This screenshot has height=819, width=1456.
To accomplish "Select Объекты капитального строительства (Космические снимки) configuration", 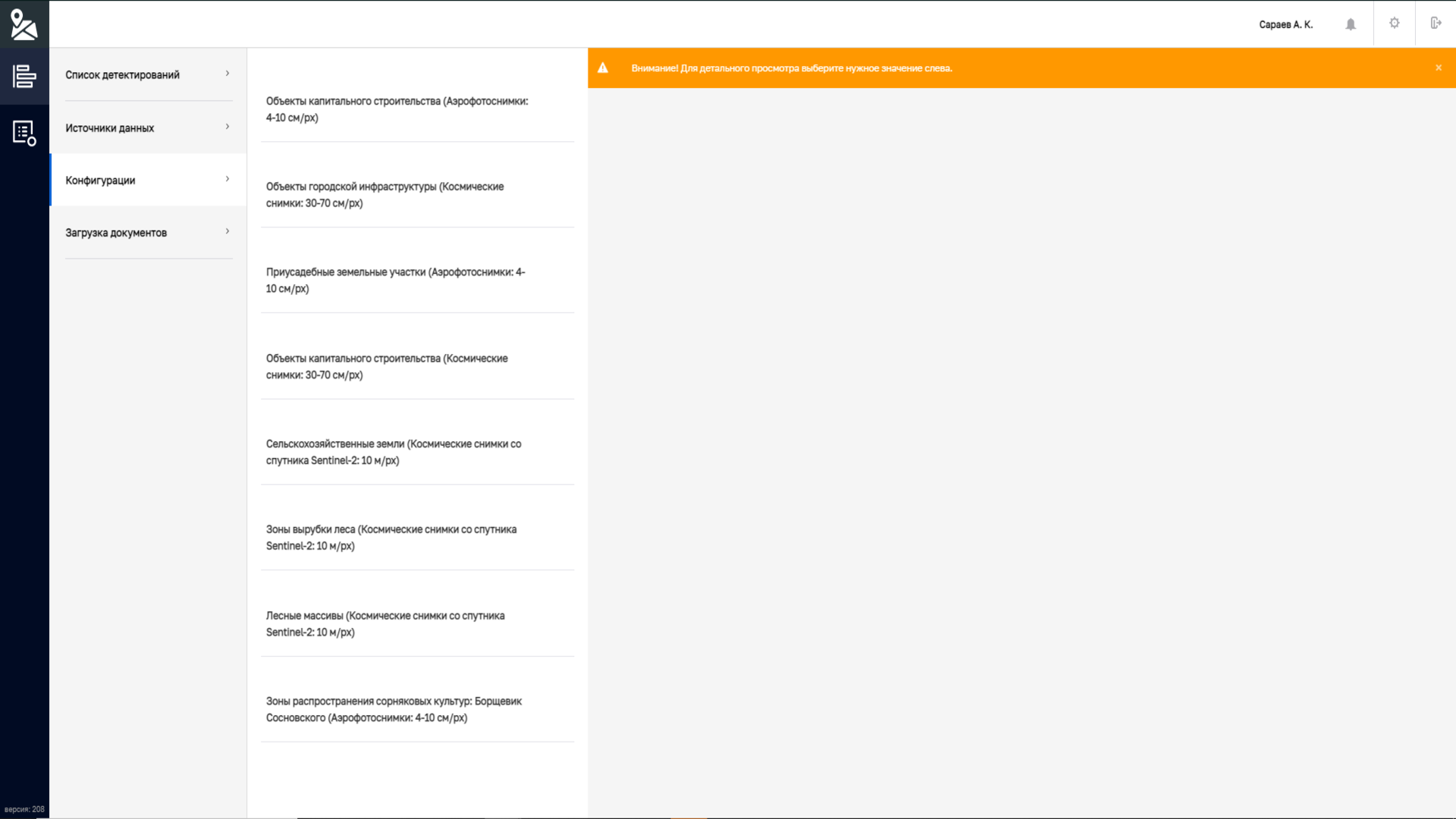I will click(x=417, y=367).
